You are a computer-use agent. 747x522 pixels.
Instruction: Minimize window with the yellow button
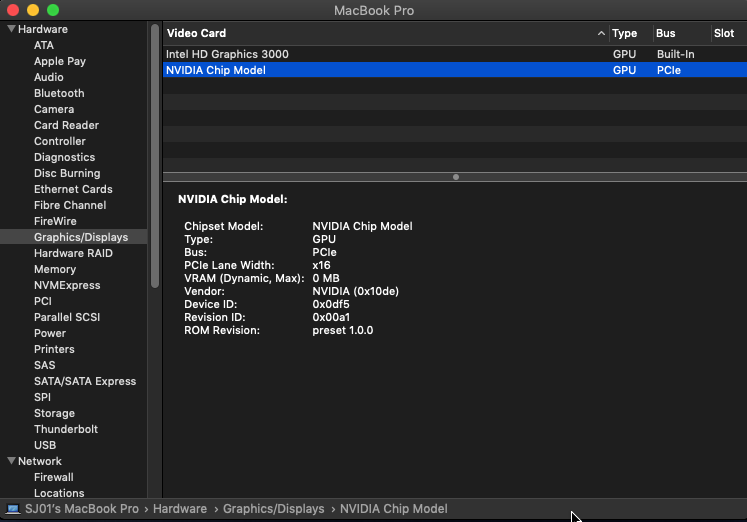[x=33, y=10]
